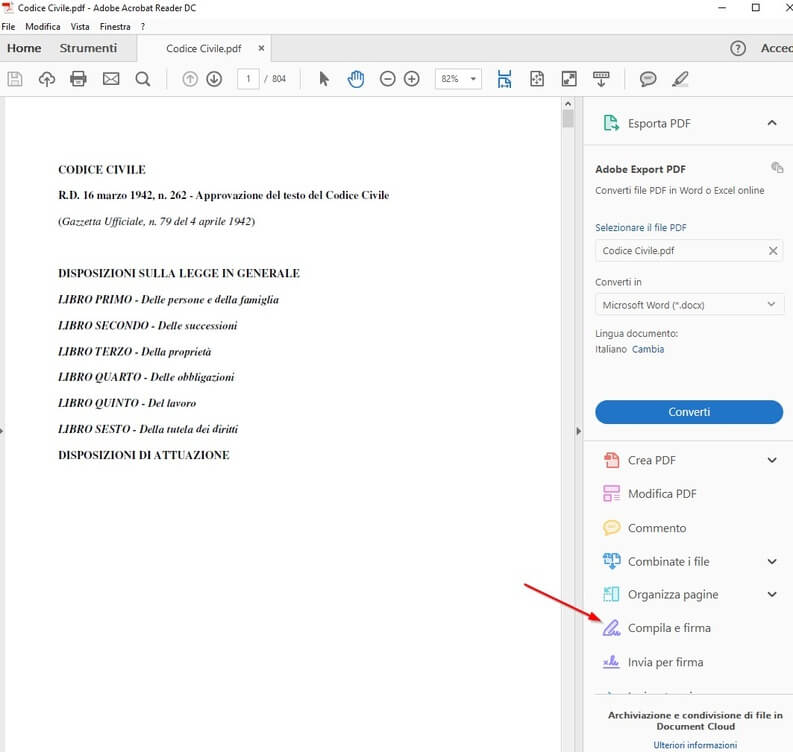793x752 pixels.
Task: Send file by email envelope icon
Action: tap(111, 79)
